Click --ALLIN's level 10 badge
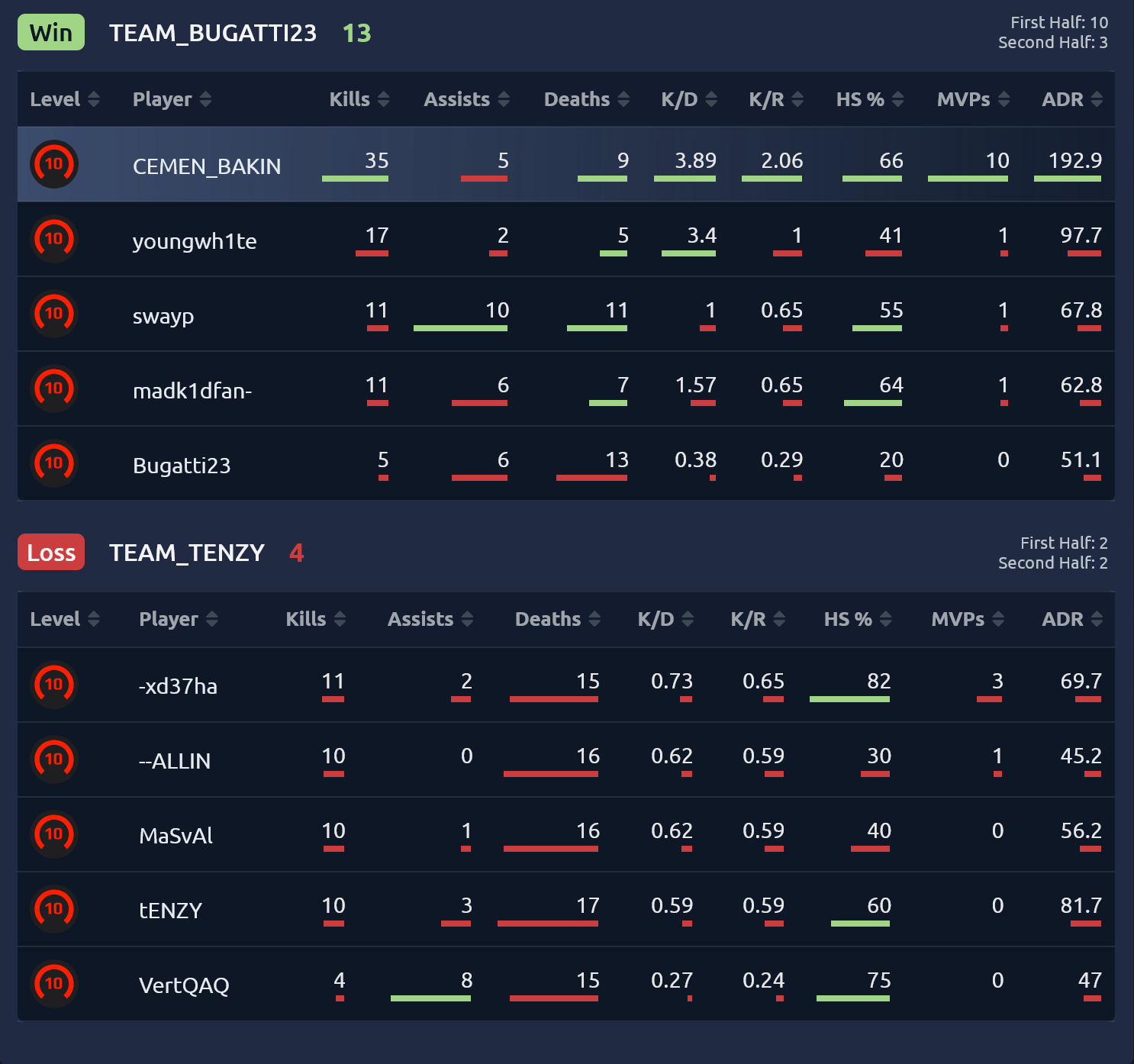 point(54,759)
